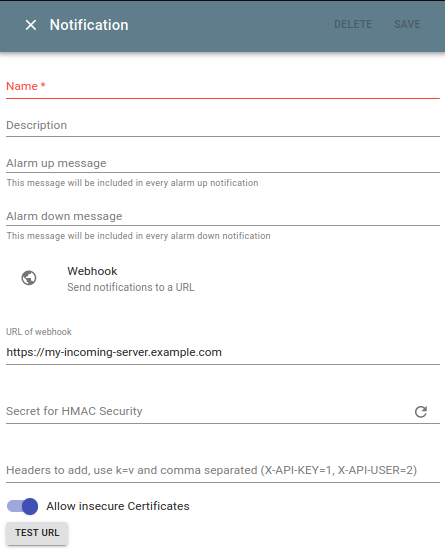Click the DELETE button in header
The image size is (445, 556).
353,24
